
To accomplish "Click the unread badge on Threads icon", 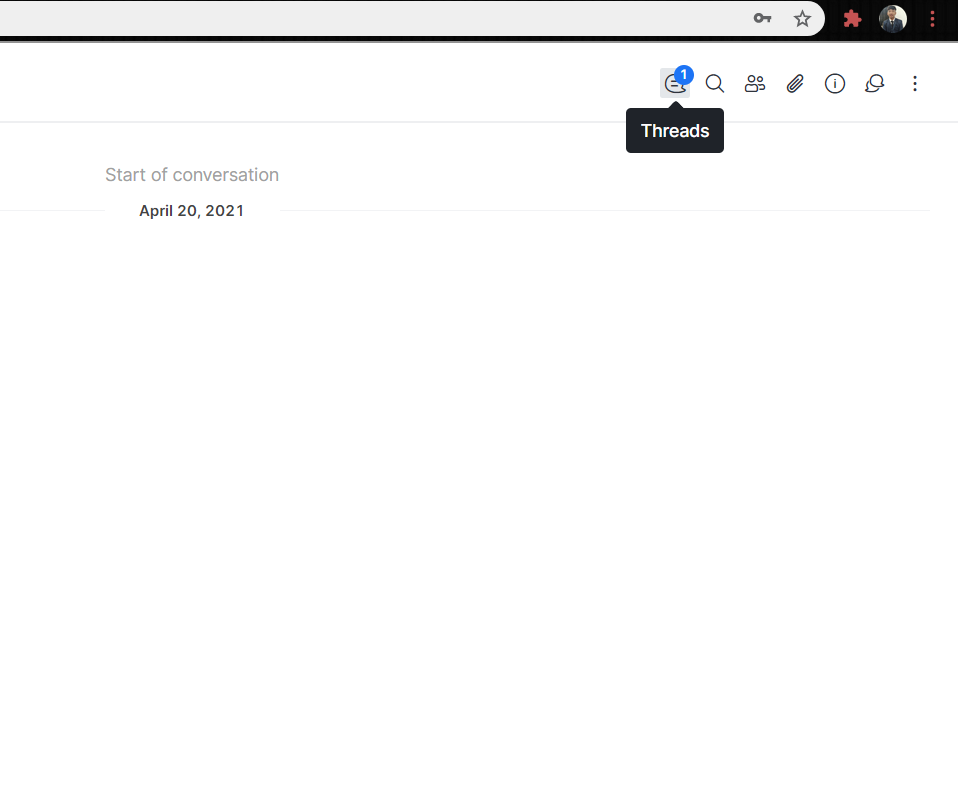I will 684,74.
